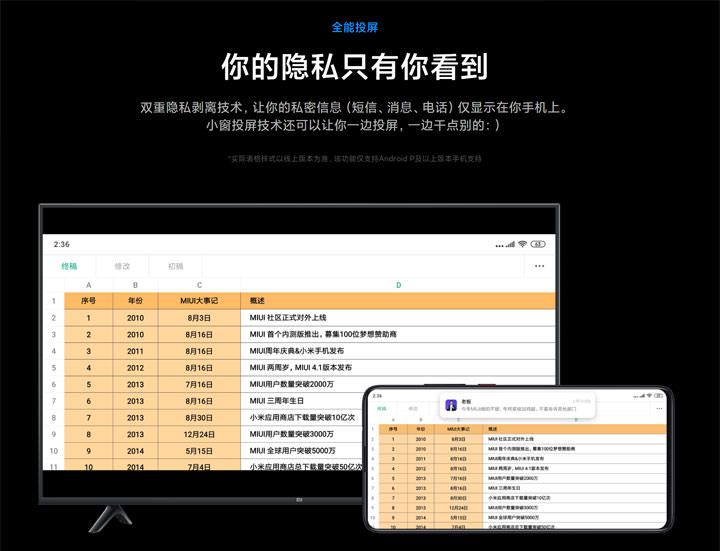Screen dimensions: 720x551
Task: Select row number 1 on the TV sheet
Action: pos(54,301)
